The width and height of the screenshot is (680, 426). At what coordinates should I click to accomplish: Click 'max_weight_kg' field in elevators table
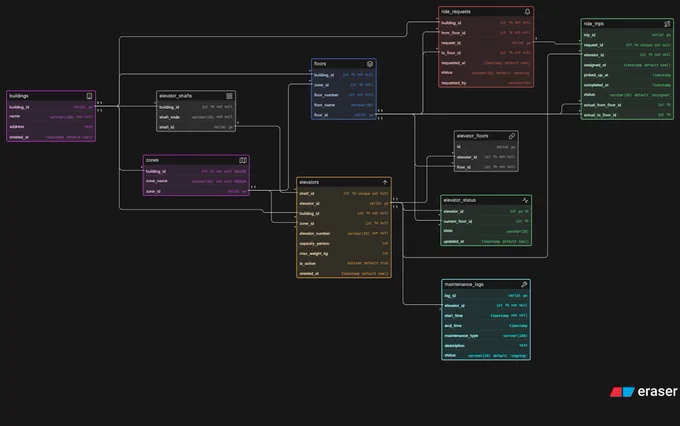pos(344,253)
